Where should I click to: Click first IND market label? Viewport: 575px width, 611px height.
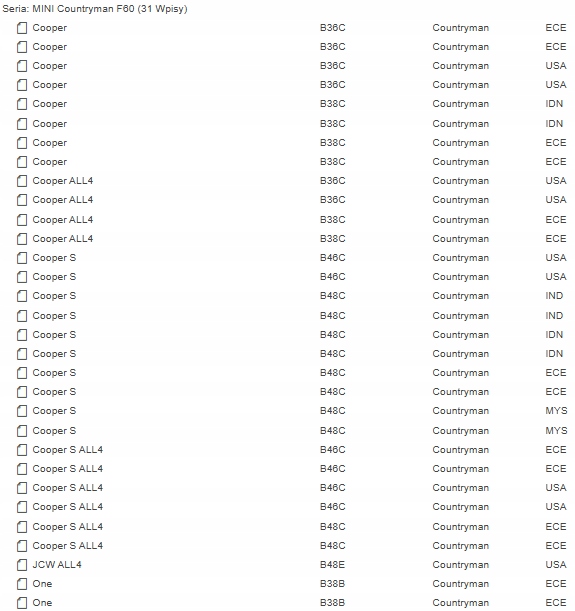tap(554, 296)
